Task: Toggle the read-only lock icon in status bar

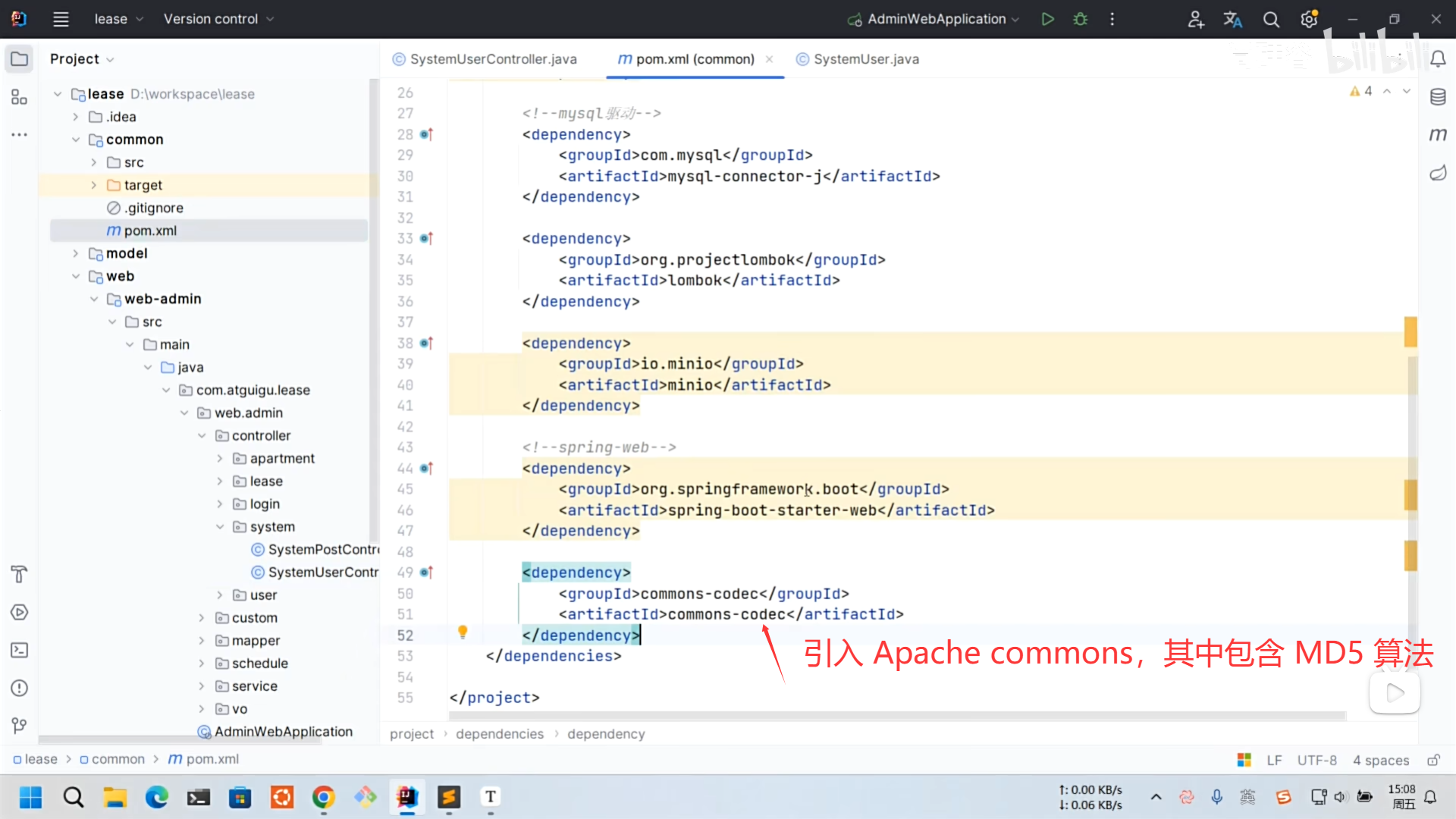Action: click(x=1433, y=760)
